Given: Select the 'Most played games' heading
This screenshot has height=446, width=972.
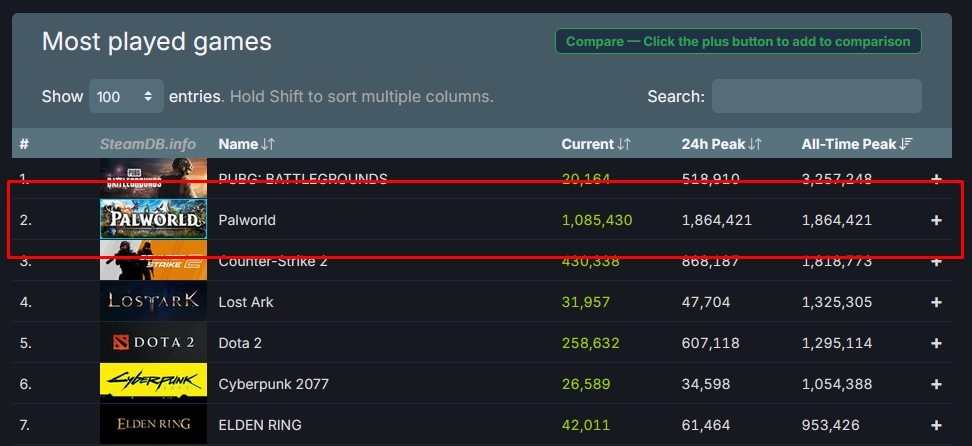Looking at the screenshot, I should click(x=157, y=42).
